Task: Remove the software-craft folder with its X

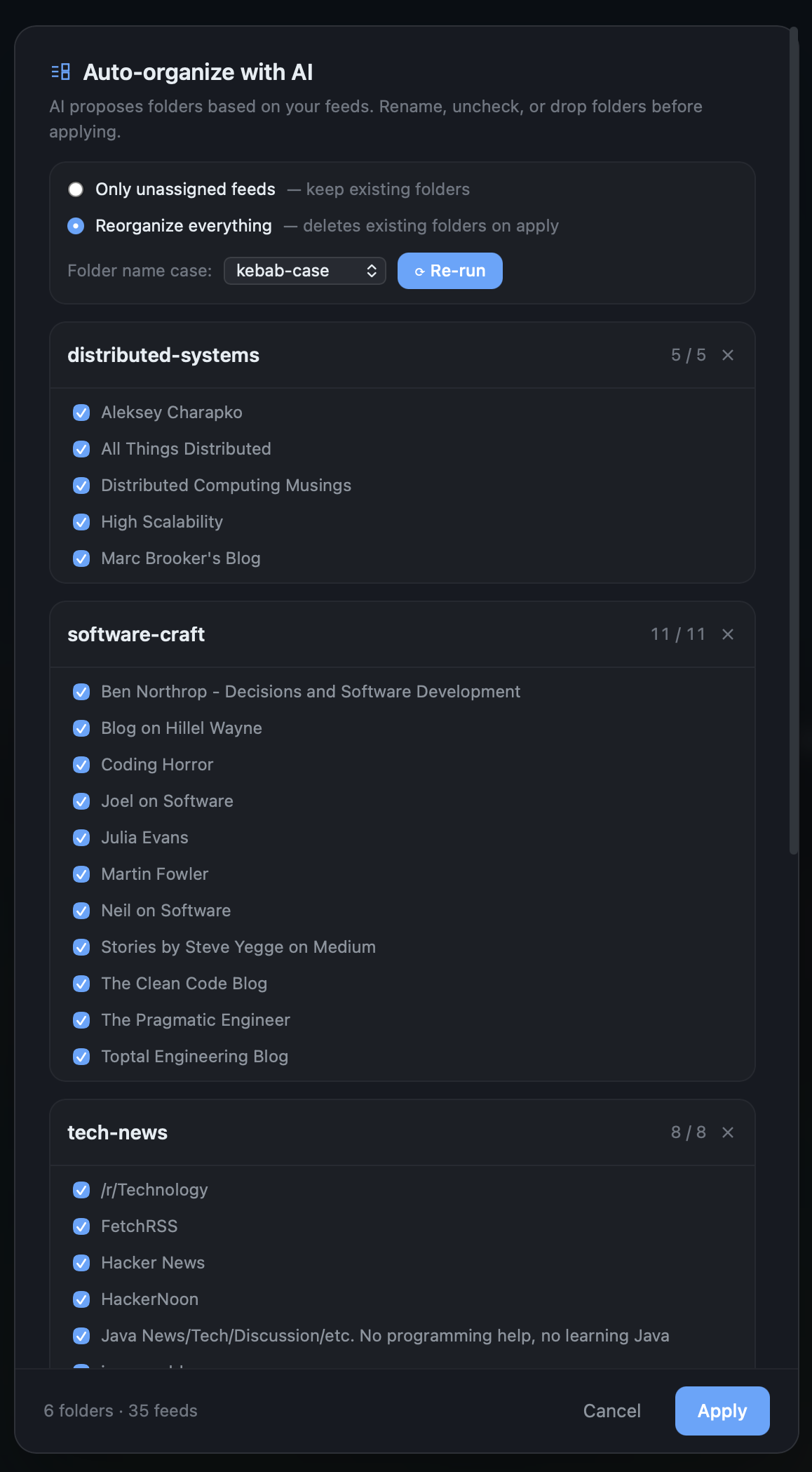Action: tap(728, 634)
